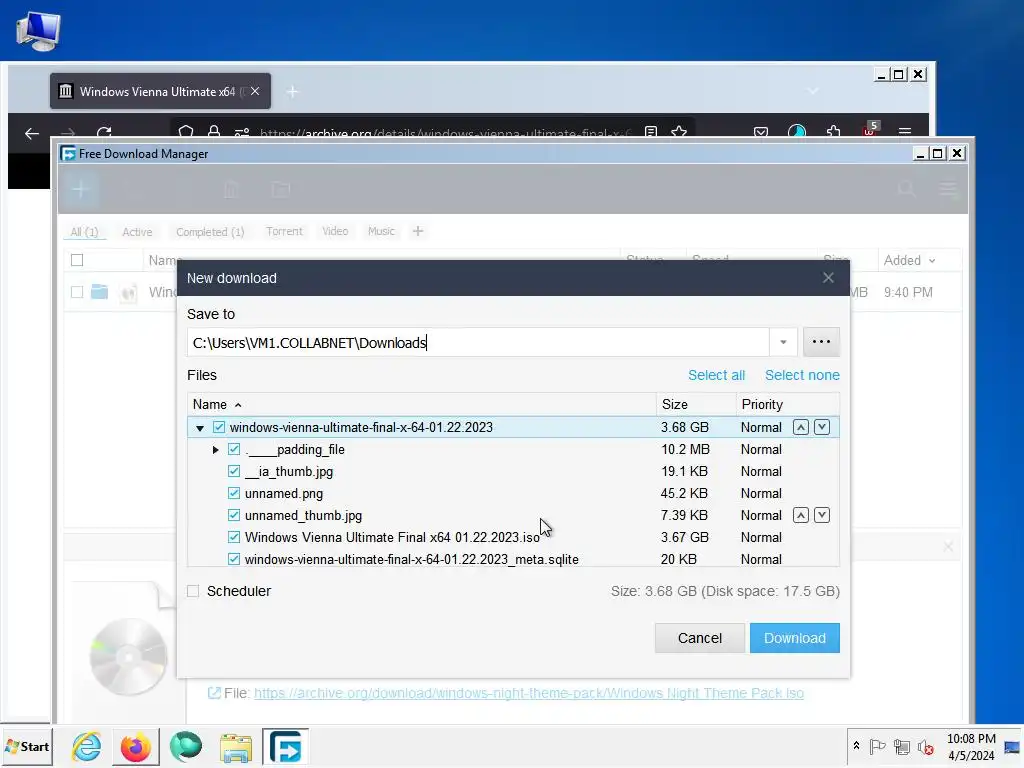Uncheck windows-vienna-ultimate-final-x-64 root folder
This screenshot has width=1024, height=768.
point(219,427)
